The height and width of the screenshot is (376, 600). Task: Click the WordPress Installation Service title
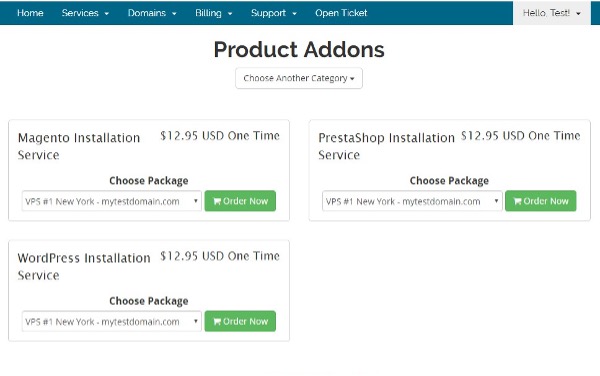[x=84, y=267]
